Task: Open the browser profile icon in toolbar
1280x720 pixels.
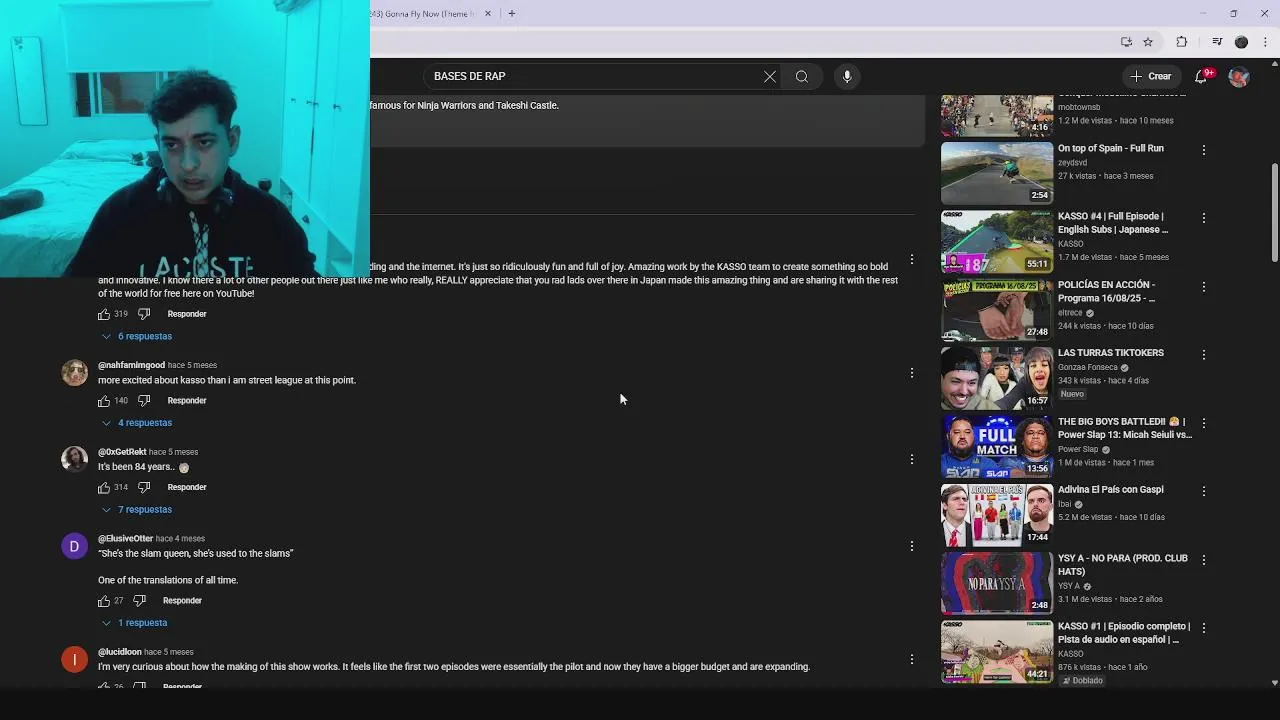Action: [1241, 42]
